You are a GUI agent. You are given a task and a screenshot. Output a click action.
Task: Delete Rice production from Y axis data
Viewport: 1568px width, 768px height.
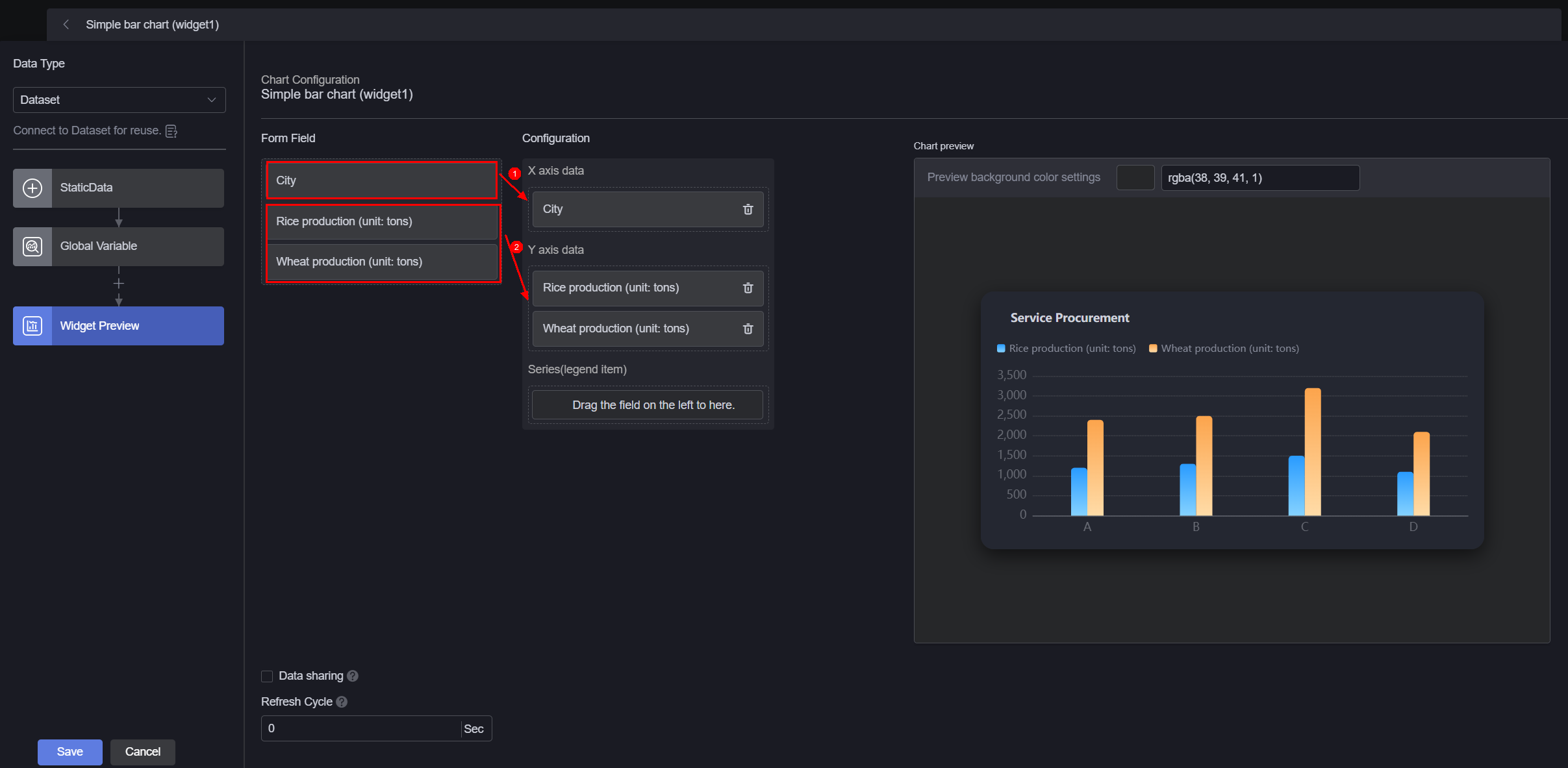[x=748, y=288]
